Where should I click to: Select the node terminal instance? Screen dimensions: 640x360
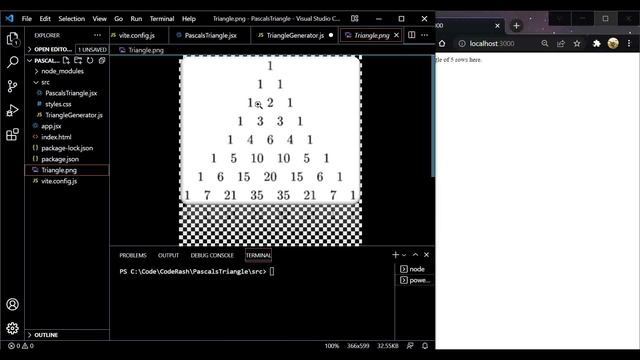tap(413, 269)
